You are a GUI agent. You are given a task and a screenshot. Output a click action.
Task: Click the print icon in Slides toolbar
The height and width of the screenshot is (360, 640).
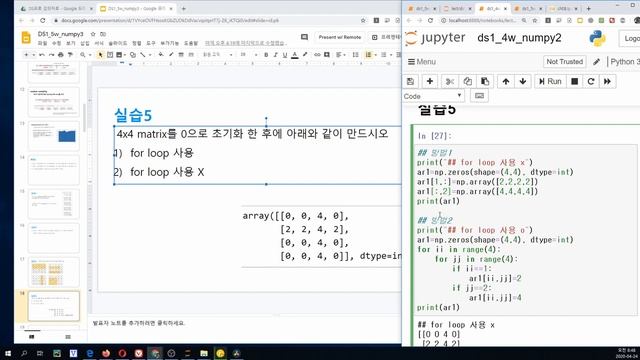[x=61, y=55]
